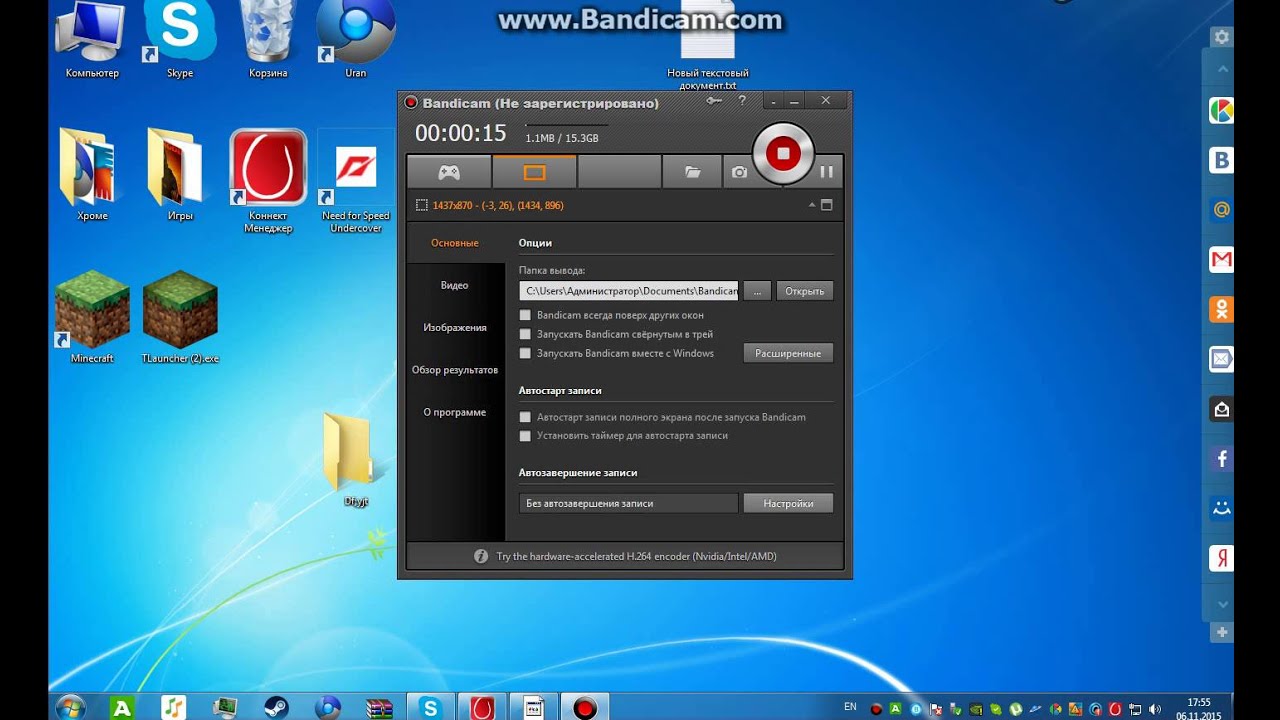Open Odnoklassniki icon in the sidebar
The width and height of the screenshot is (1280, 720).
click(1221, 309)
